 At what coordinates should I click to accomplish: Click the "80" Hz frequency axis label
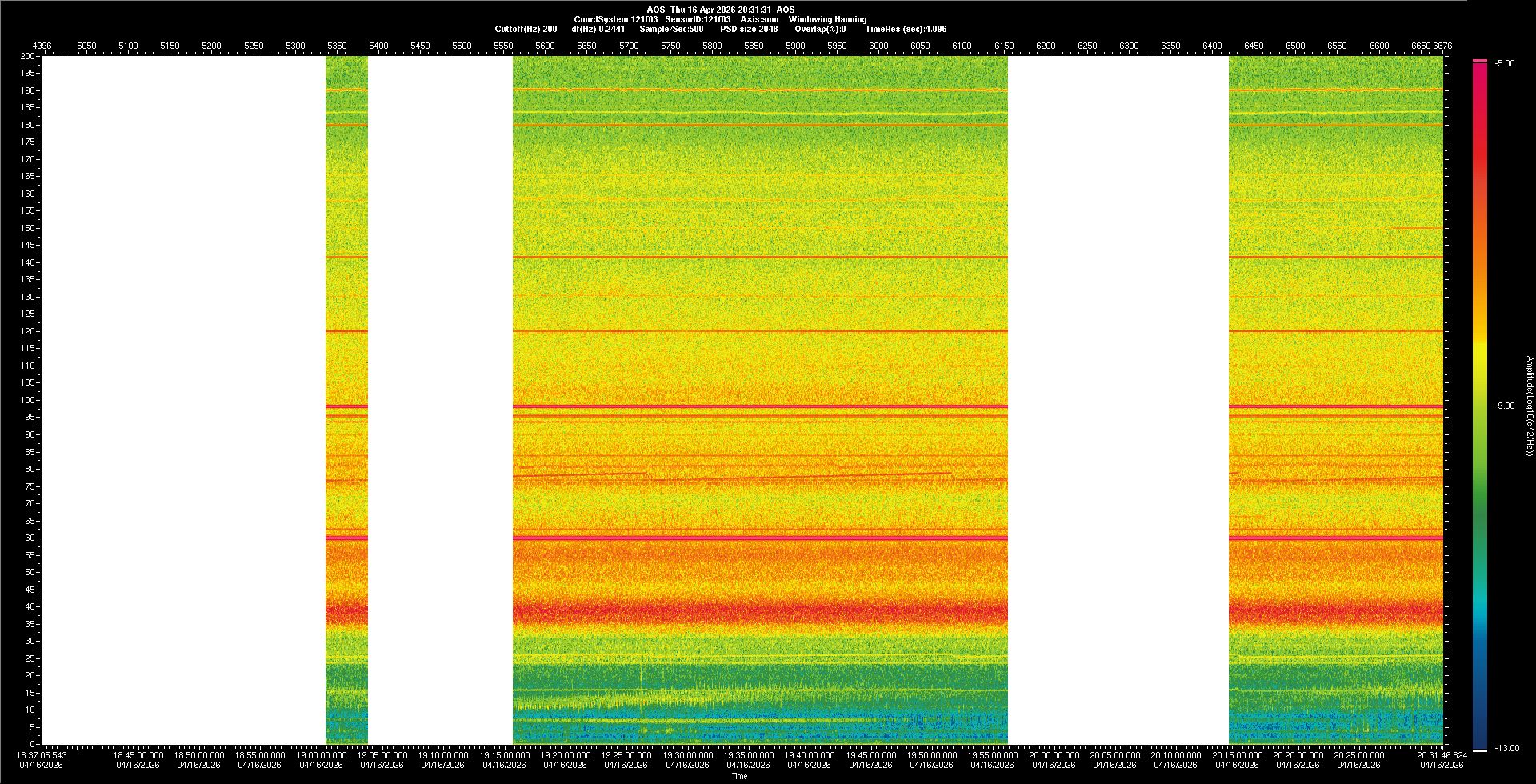(x=30, y=469)
